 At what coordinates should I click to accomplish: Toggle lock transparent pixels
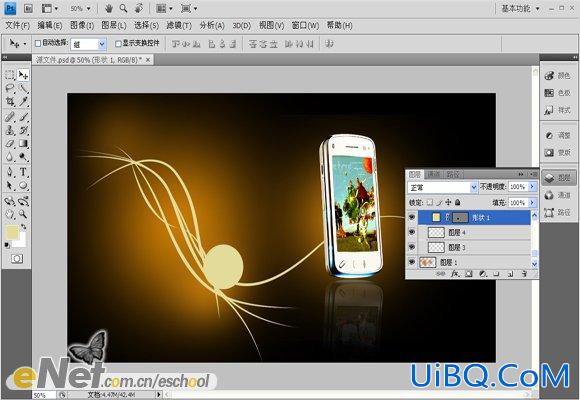430,202
